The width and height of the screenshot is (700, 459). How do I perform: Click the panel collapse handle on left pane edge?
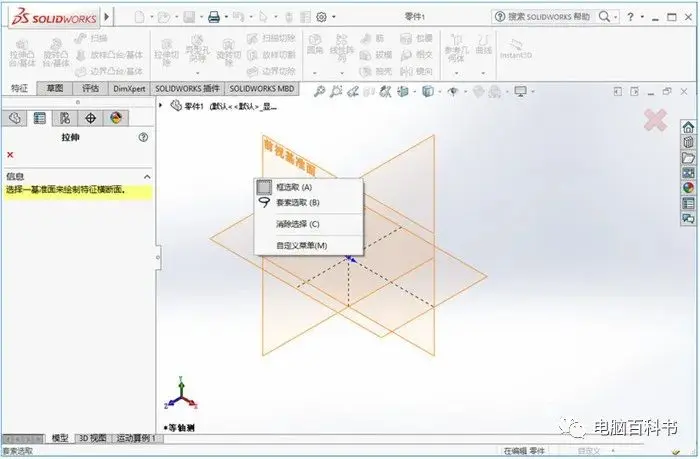[x=158, y=257]
